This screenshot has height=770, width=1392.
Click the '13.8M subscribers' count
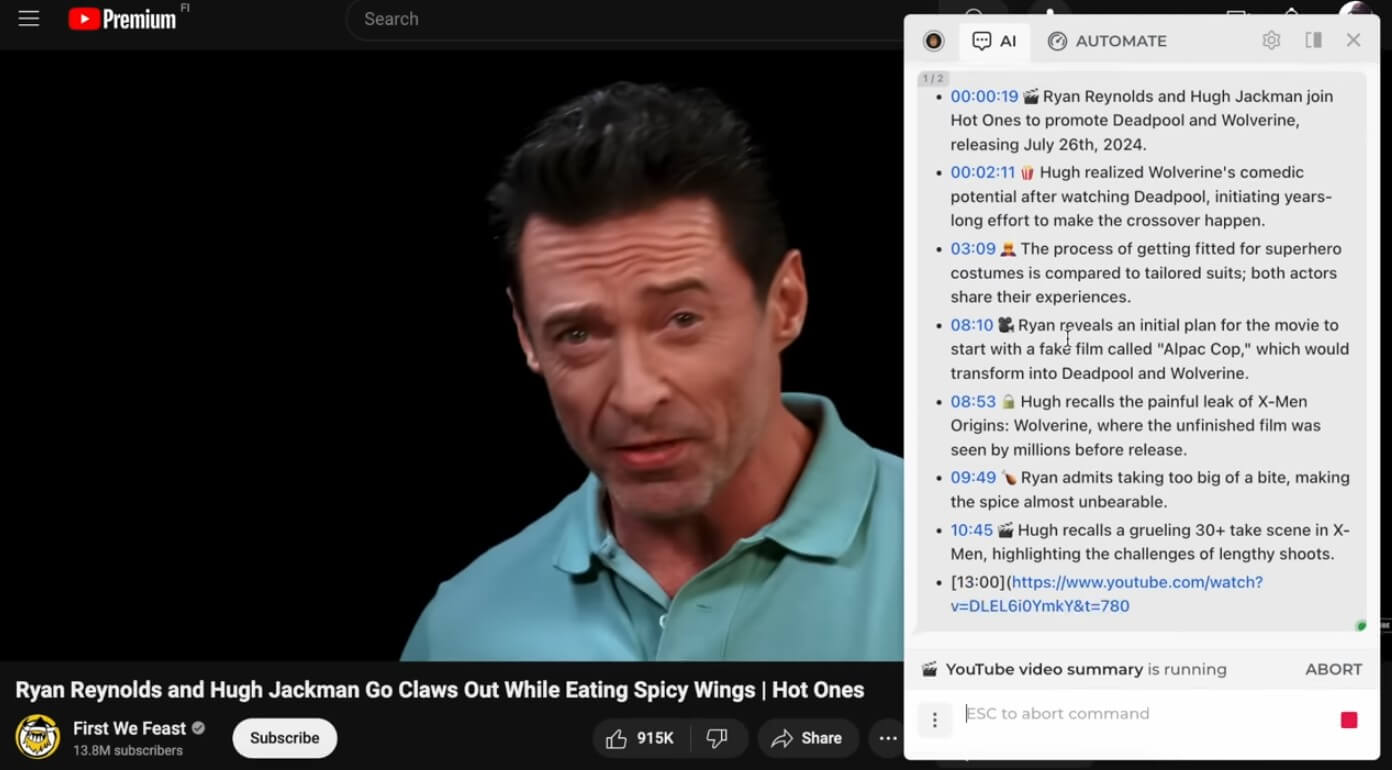pos(128,750)
